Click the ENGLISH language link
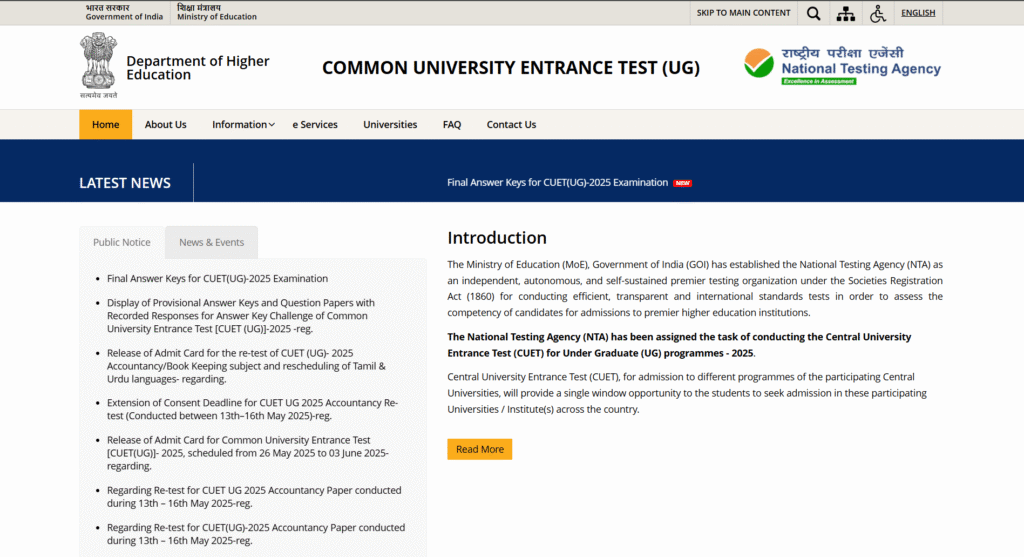Viewport: 1024px width, 557px height. click(x=918, y=13)
